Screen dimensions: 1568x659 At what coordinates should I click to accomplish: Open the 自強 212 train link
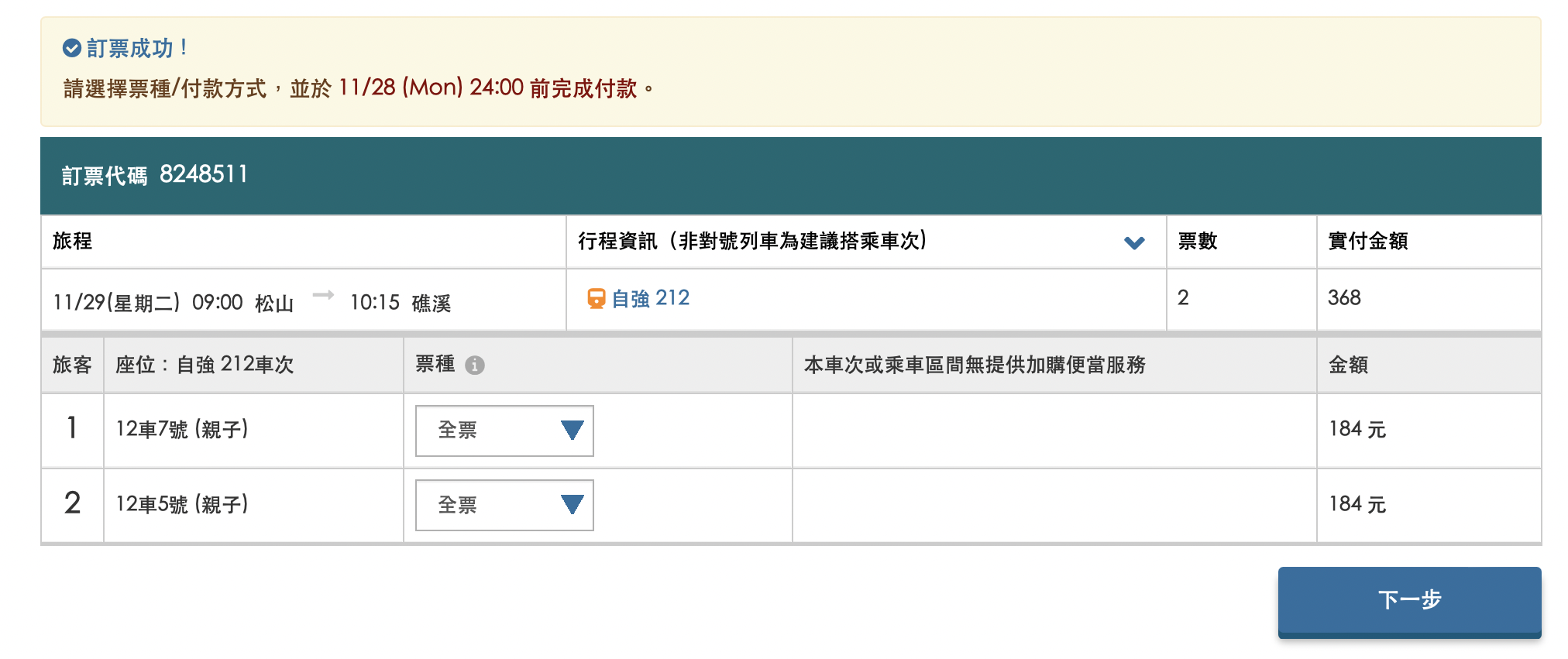pyautogui.click(x=650, y=298)
